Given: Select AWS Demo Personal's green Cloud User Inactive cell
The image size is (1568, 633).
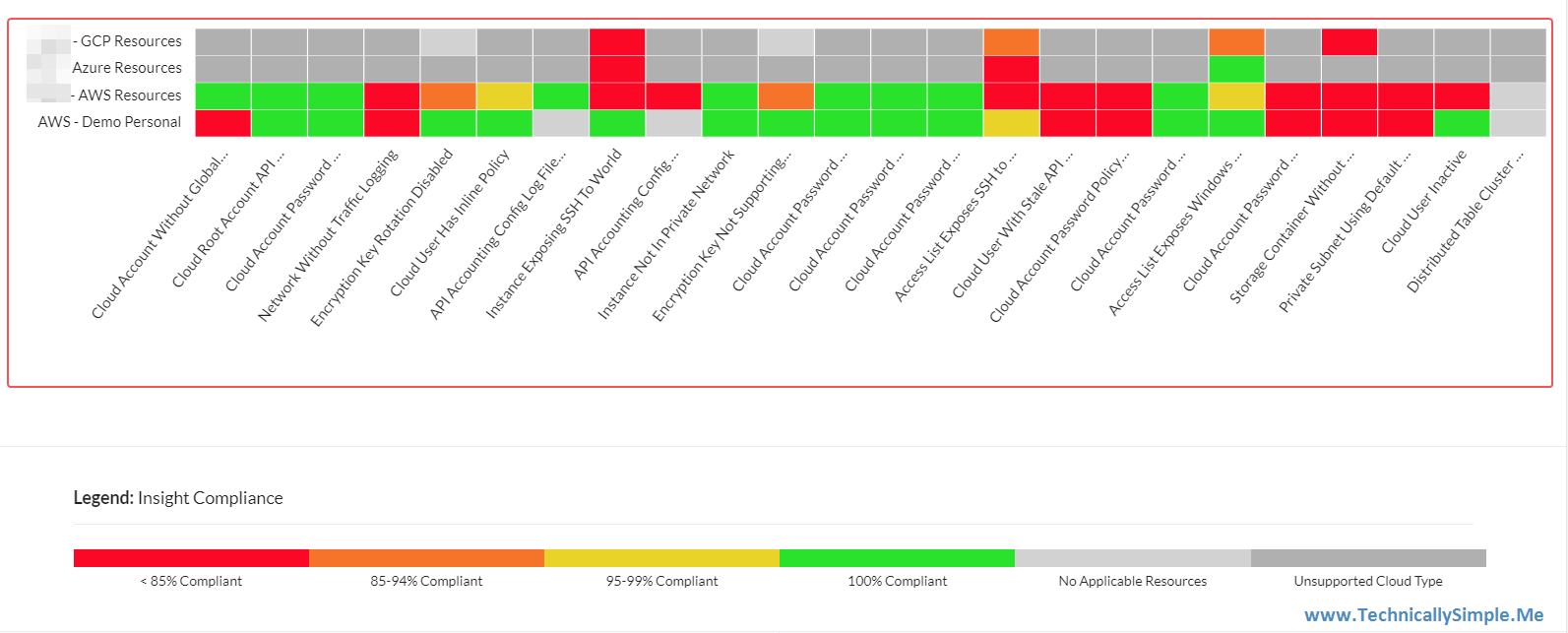Looking at the screenshot, I should (1462, 123).
